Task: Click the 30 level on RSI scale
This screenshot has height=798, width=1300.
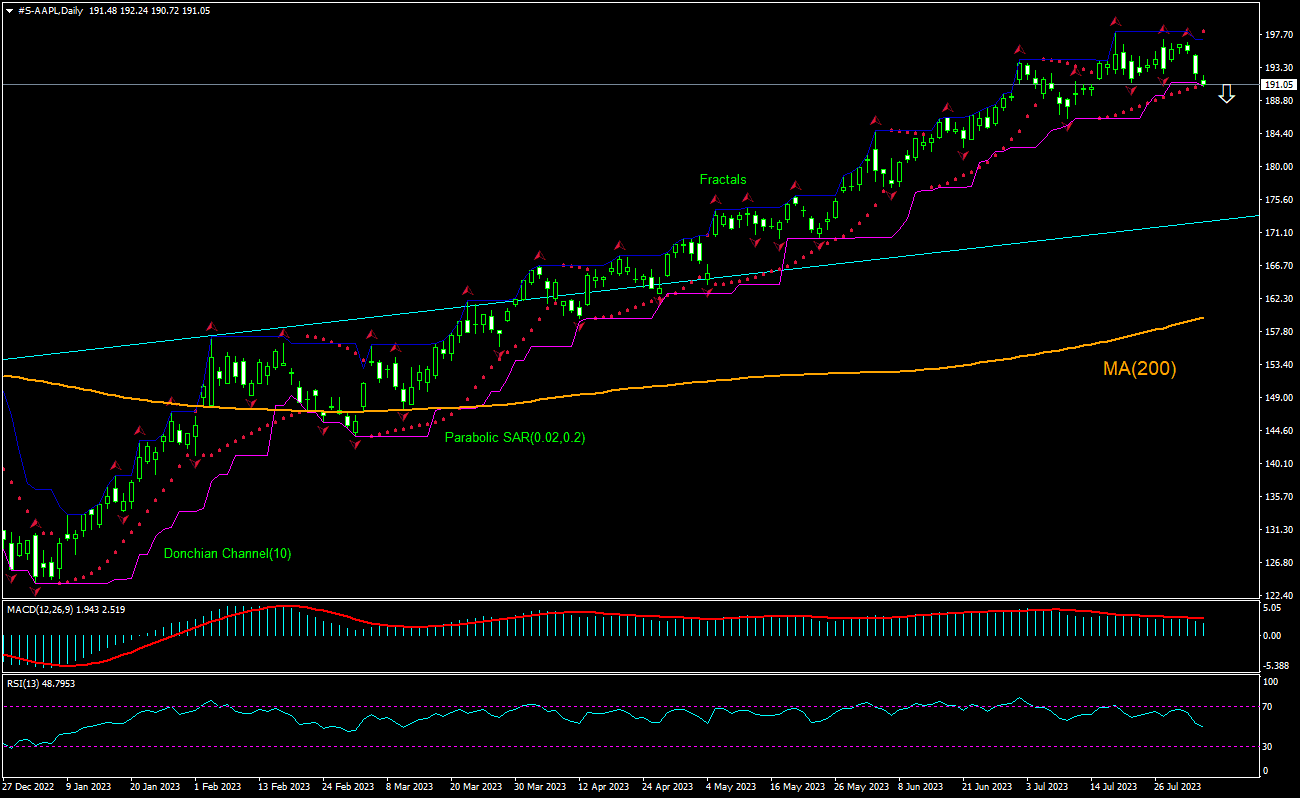Action: pyautogui.click(x=1268, y=746)
